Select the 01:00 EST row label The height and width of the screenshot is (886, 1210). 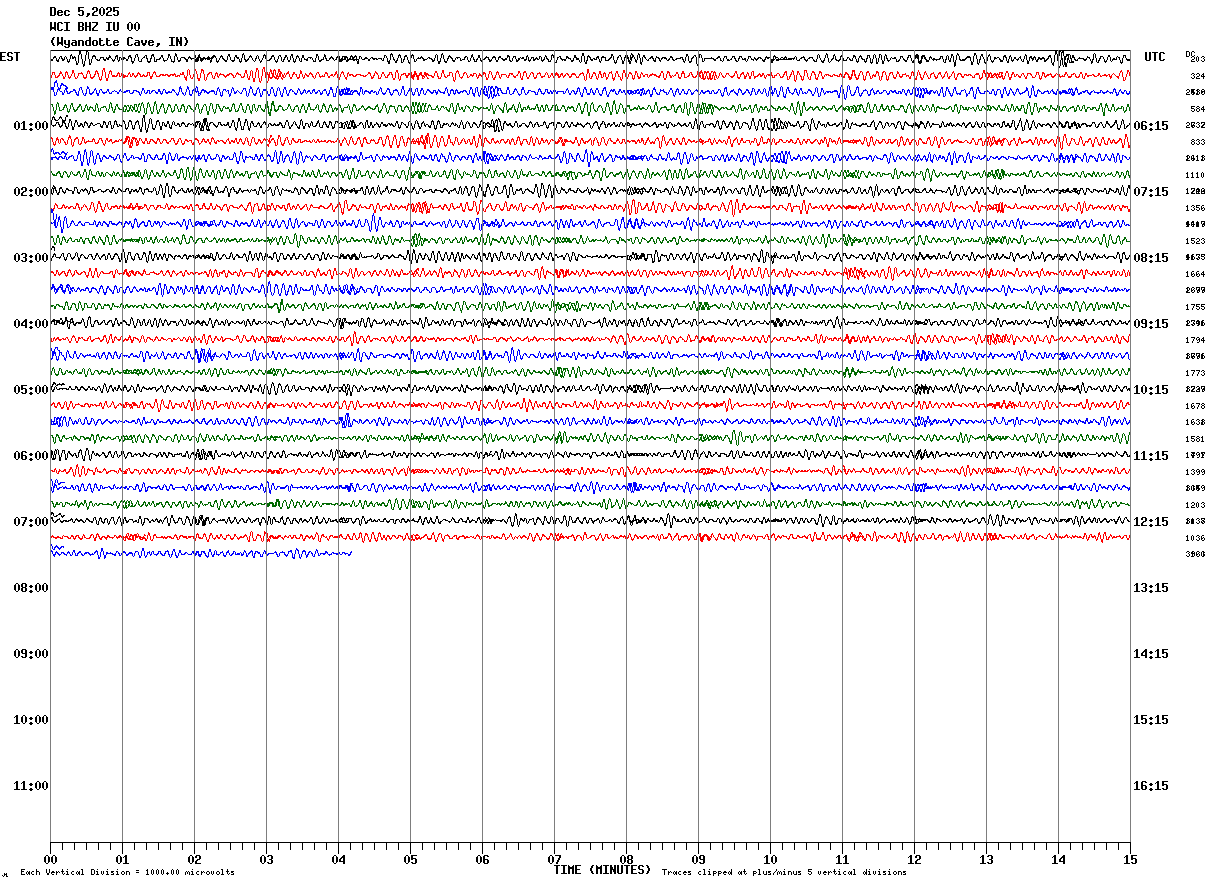point(31,126)
